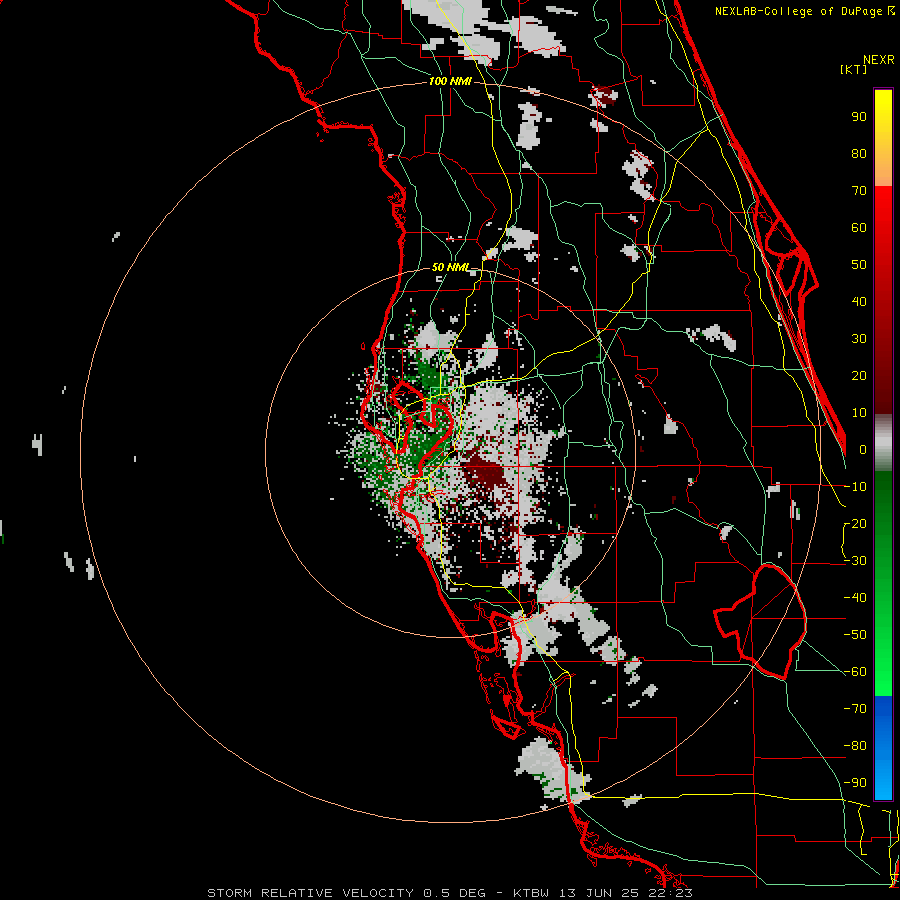Click the NEXR label above the color scale
This screenshot has width=900, height=900.
[x=879, y=60]
